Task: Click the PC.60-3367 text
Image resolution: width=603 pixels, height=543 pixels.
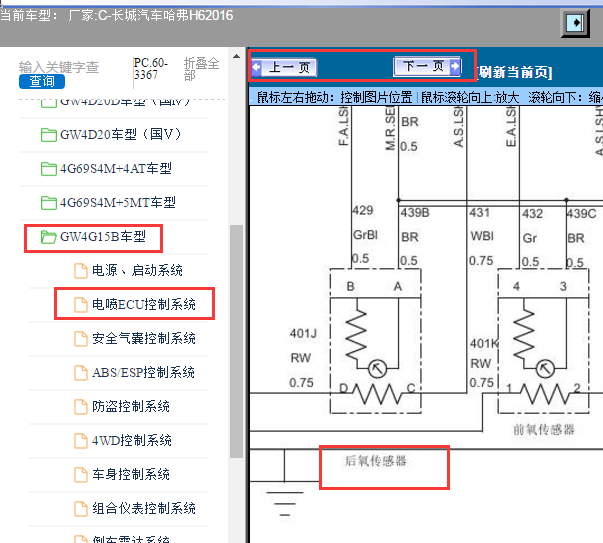Action: 151,68
